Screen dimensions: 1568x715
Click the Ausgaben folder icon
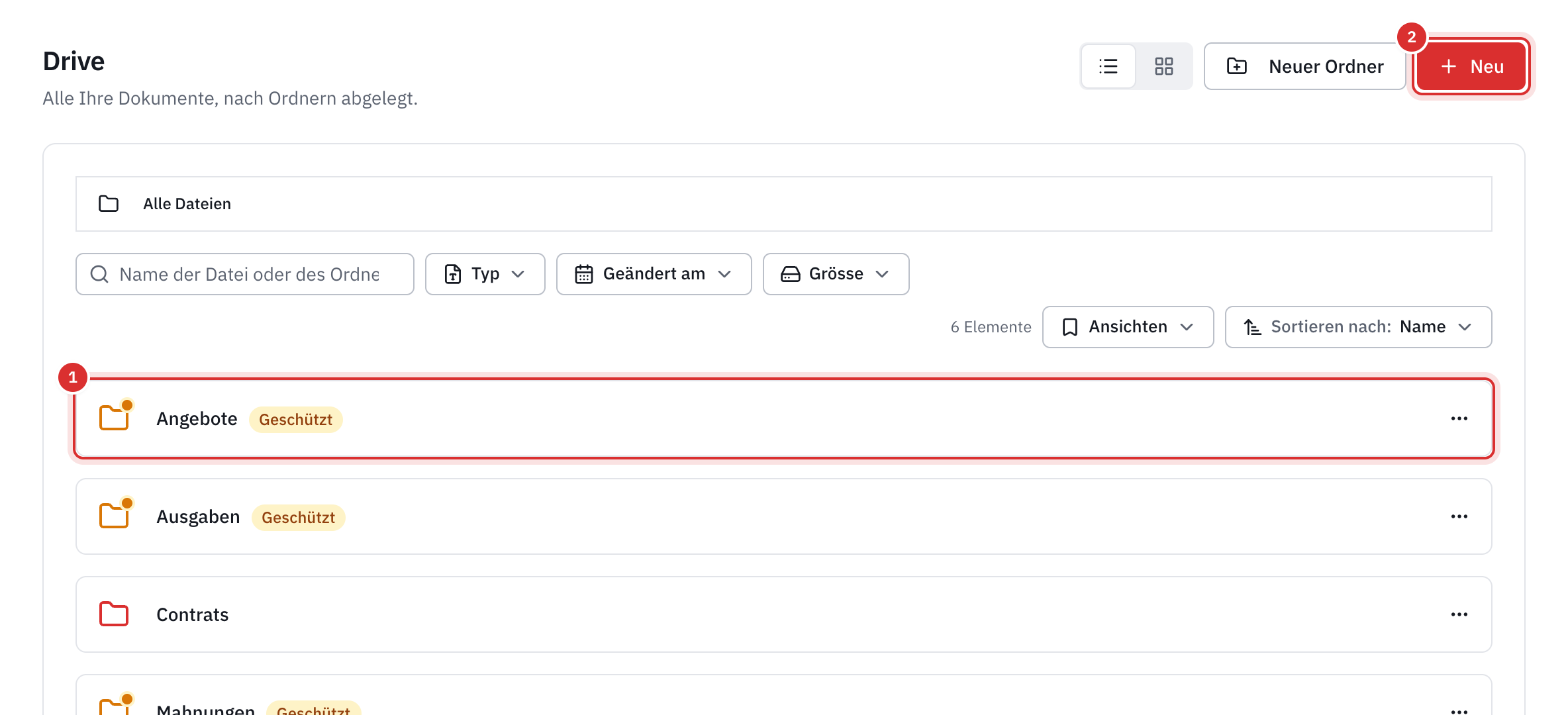click(114, 516)
